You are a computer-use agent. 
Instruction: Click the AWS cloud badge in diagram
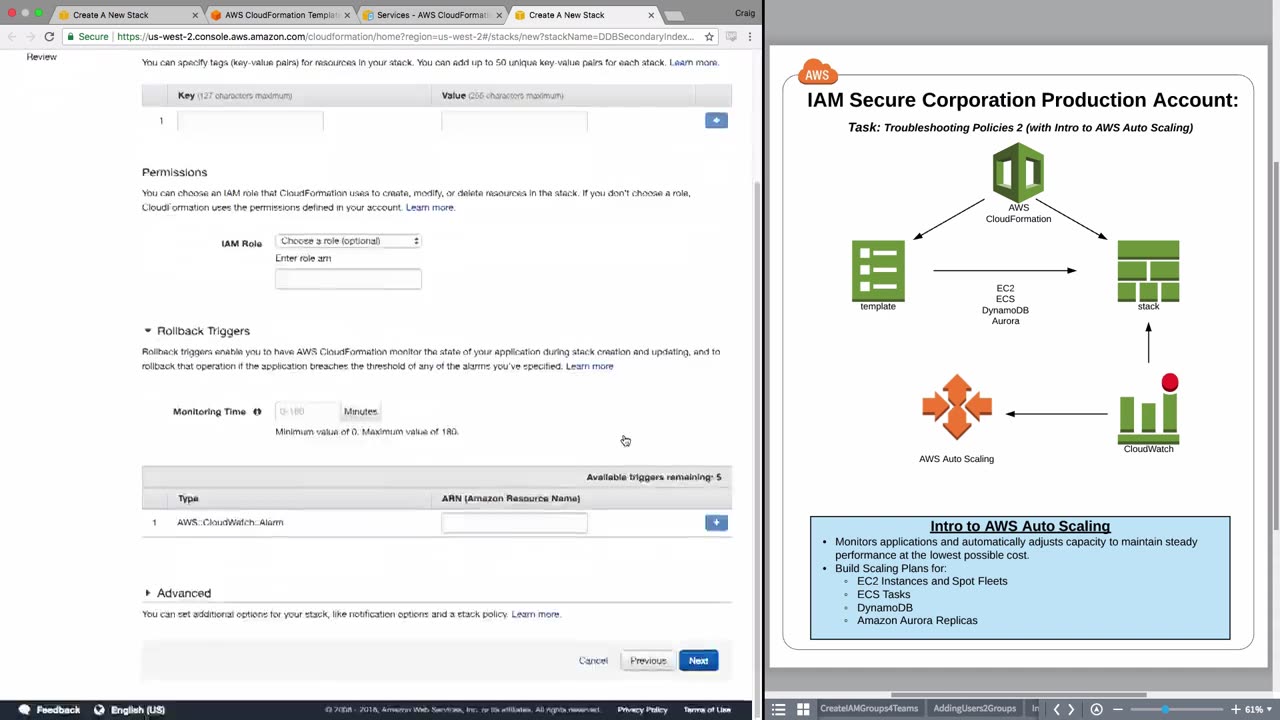click(x=817, y=74)
